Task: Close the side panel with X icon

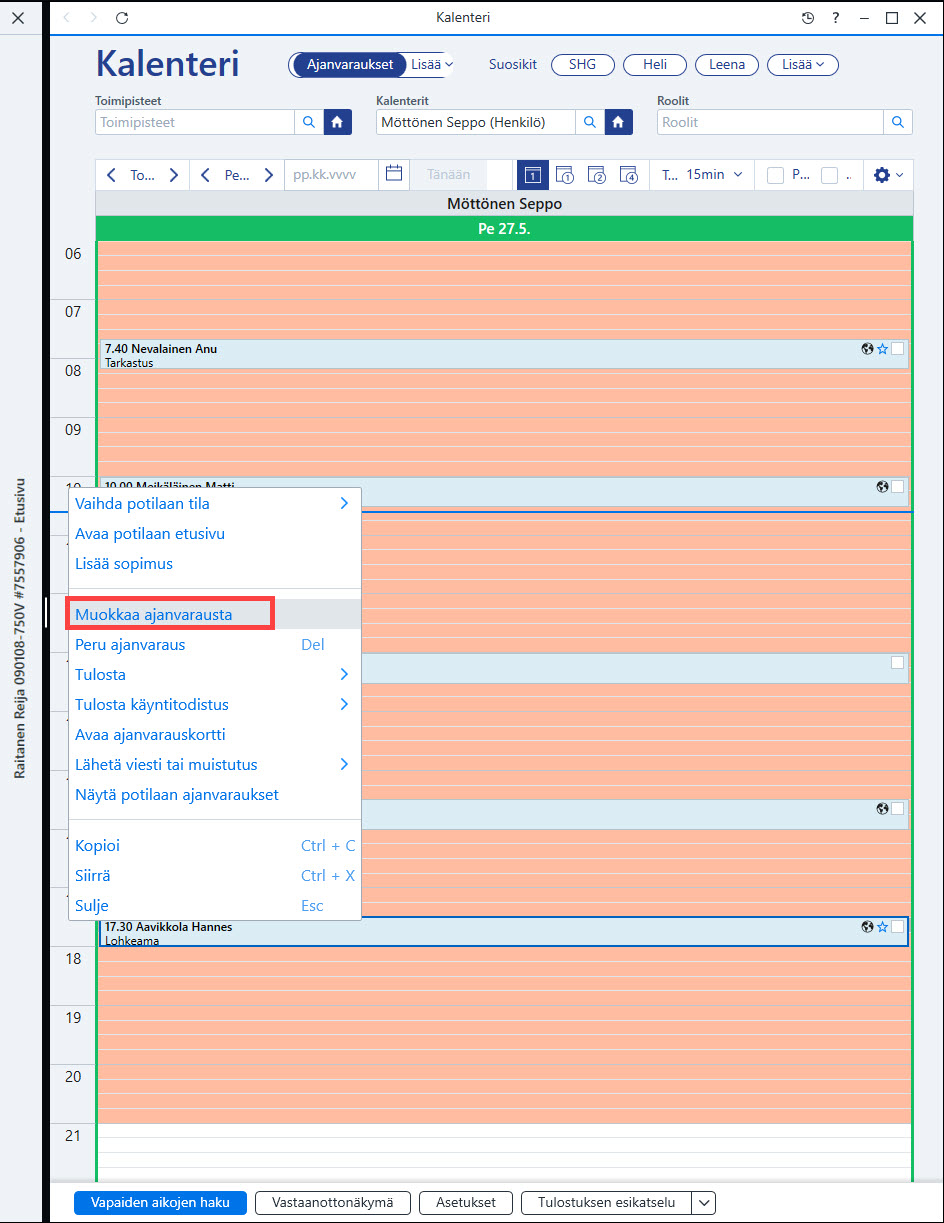Action: [x=17, y=18]
